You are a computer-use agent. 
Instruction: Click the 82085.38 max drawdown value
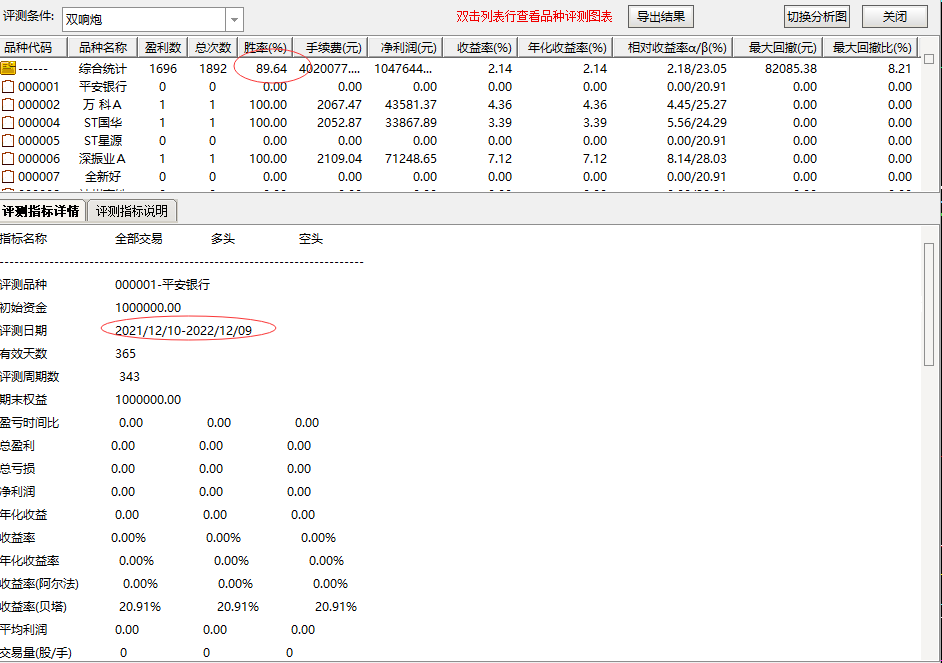click(791, 68)
